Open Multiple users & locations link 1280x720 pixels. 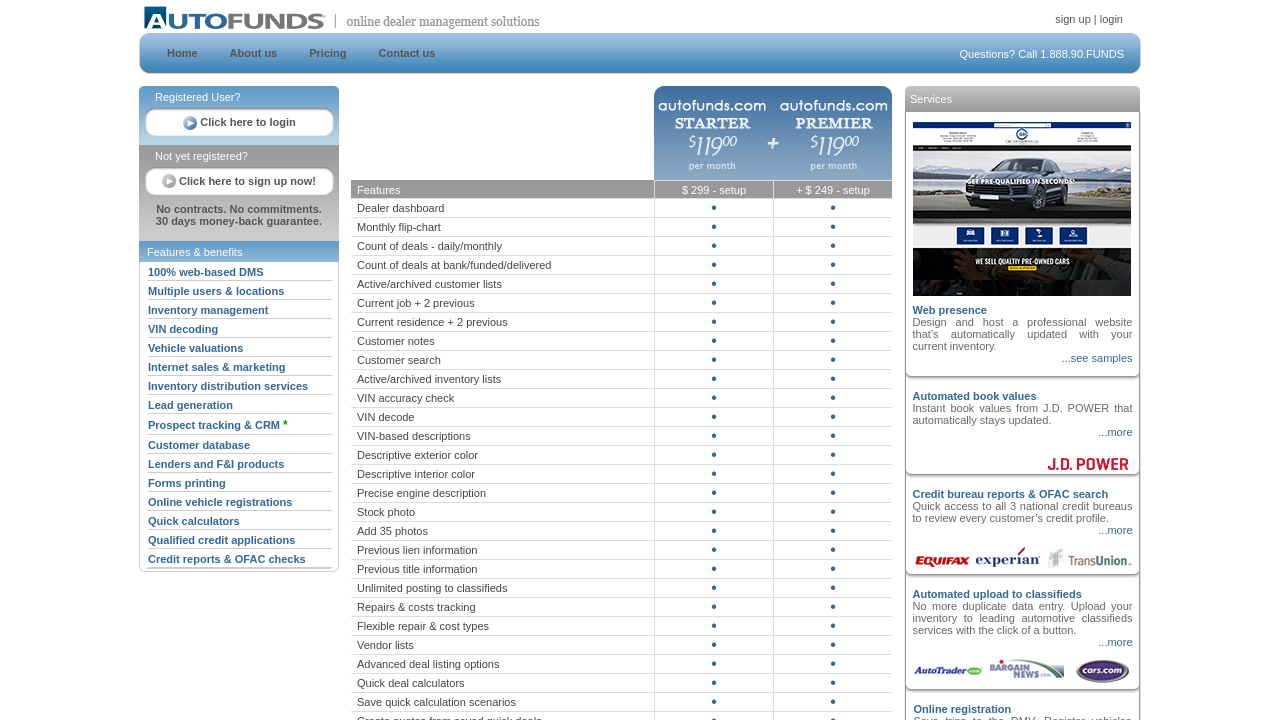(x=216, y=291)
